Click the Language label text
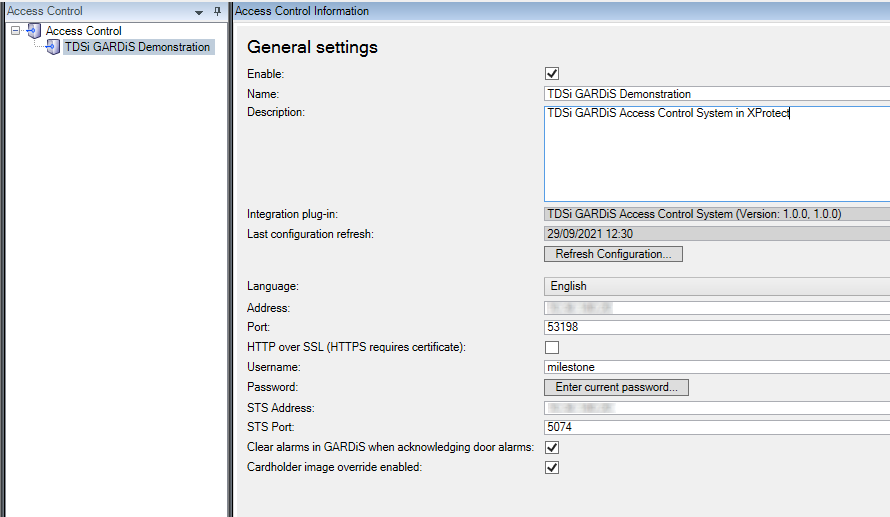Image resolution: width=890 pixels, height=517 pixels. click(x=272, y=286)
